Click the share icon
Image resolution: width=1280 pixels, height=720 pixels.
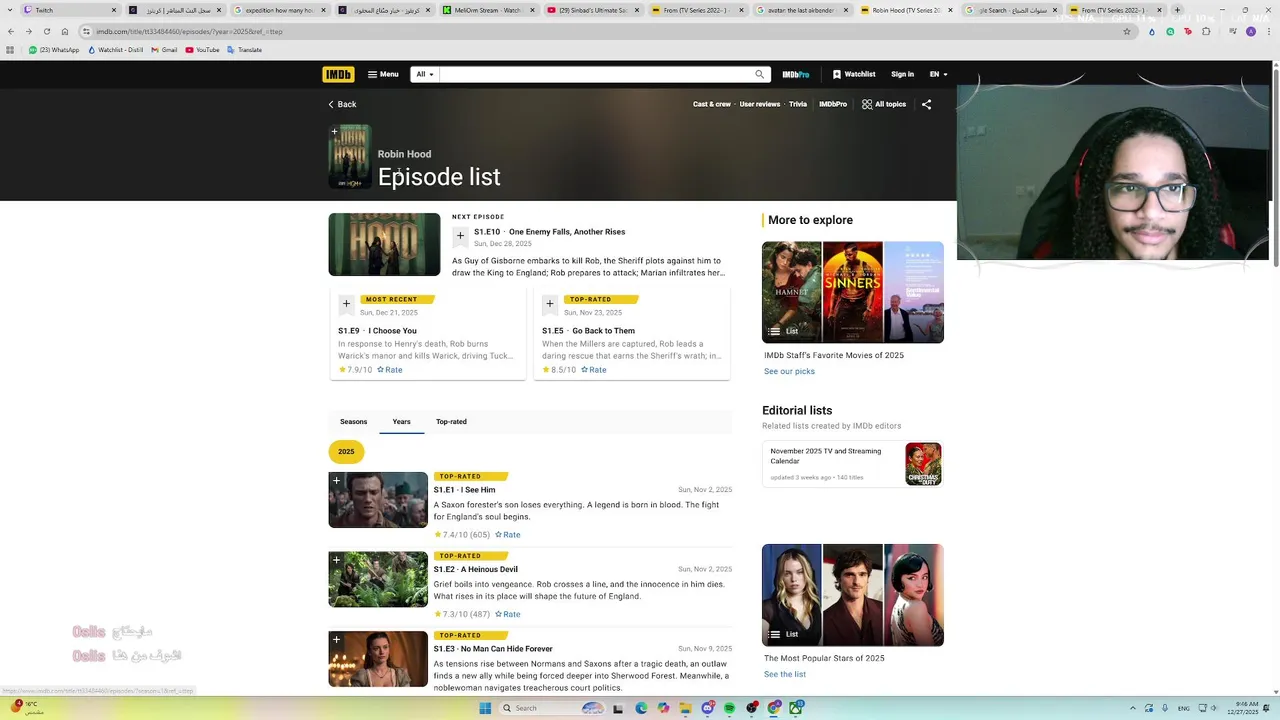pyautogui.click(x=926, y=104)
